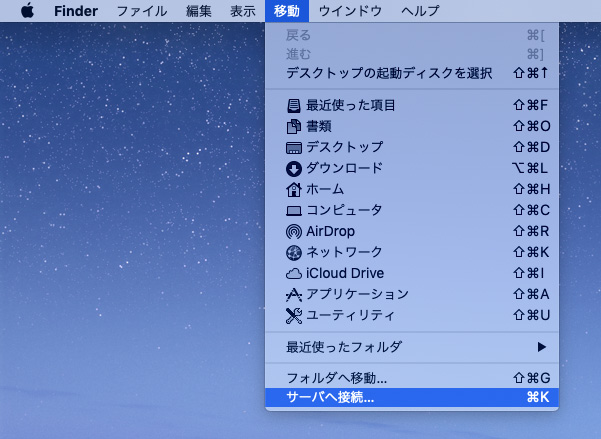Open the Finder application menu
Viewport: 601px width, 439px height.
pyautogui.click(x=76, y=11)
